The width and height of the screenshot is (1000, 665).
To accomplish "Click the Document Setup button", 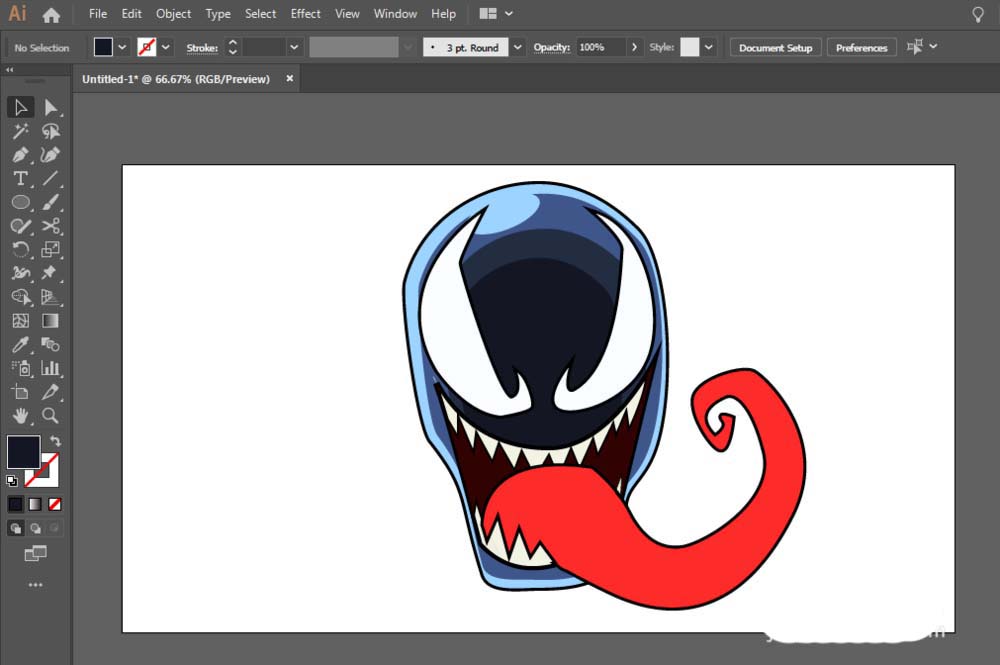I will [775, 48].
